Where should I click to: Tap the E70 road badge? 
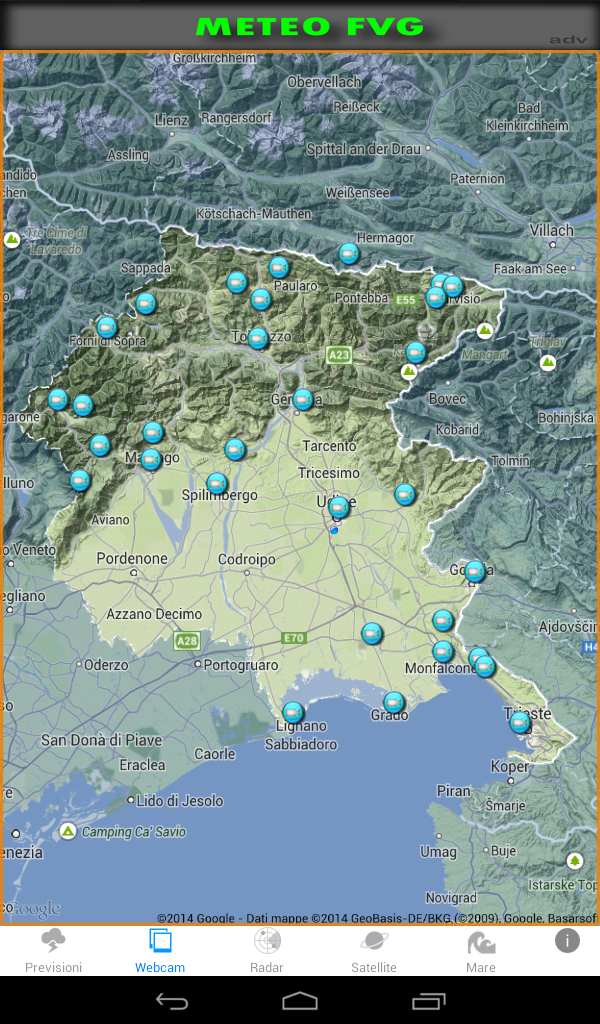[294, 637]
